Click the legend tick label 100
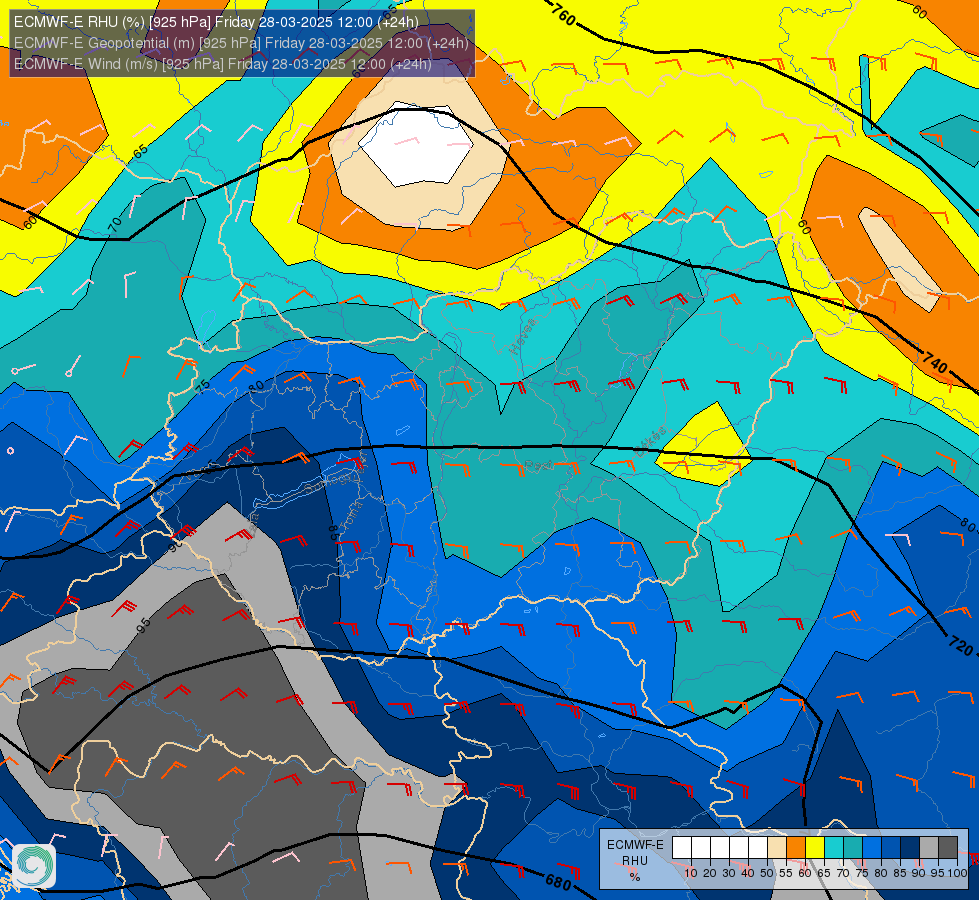979x900 pixels. click(957, 873)
